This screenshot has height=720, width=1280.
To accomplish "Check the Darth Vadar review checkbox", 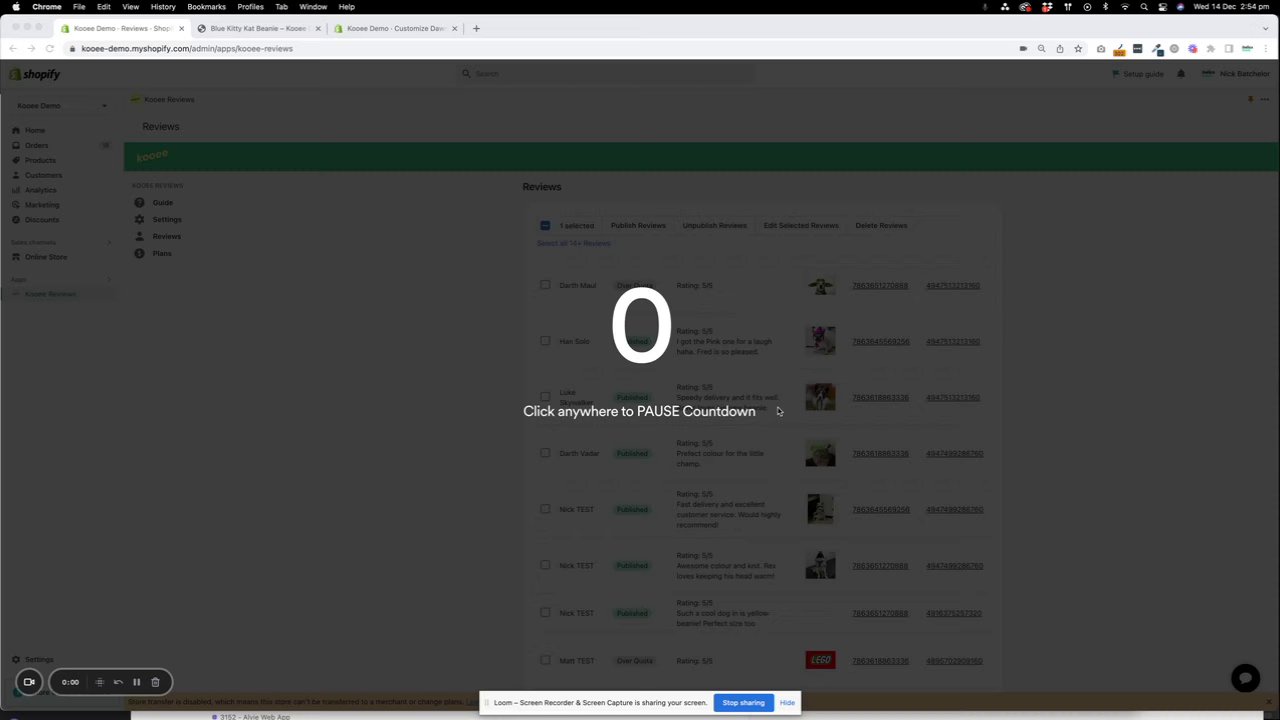I will point(545,453).
